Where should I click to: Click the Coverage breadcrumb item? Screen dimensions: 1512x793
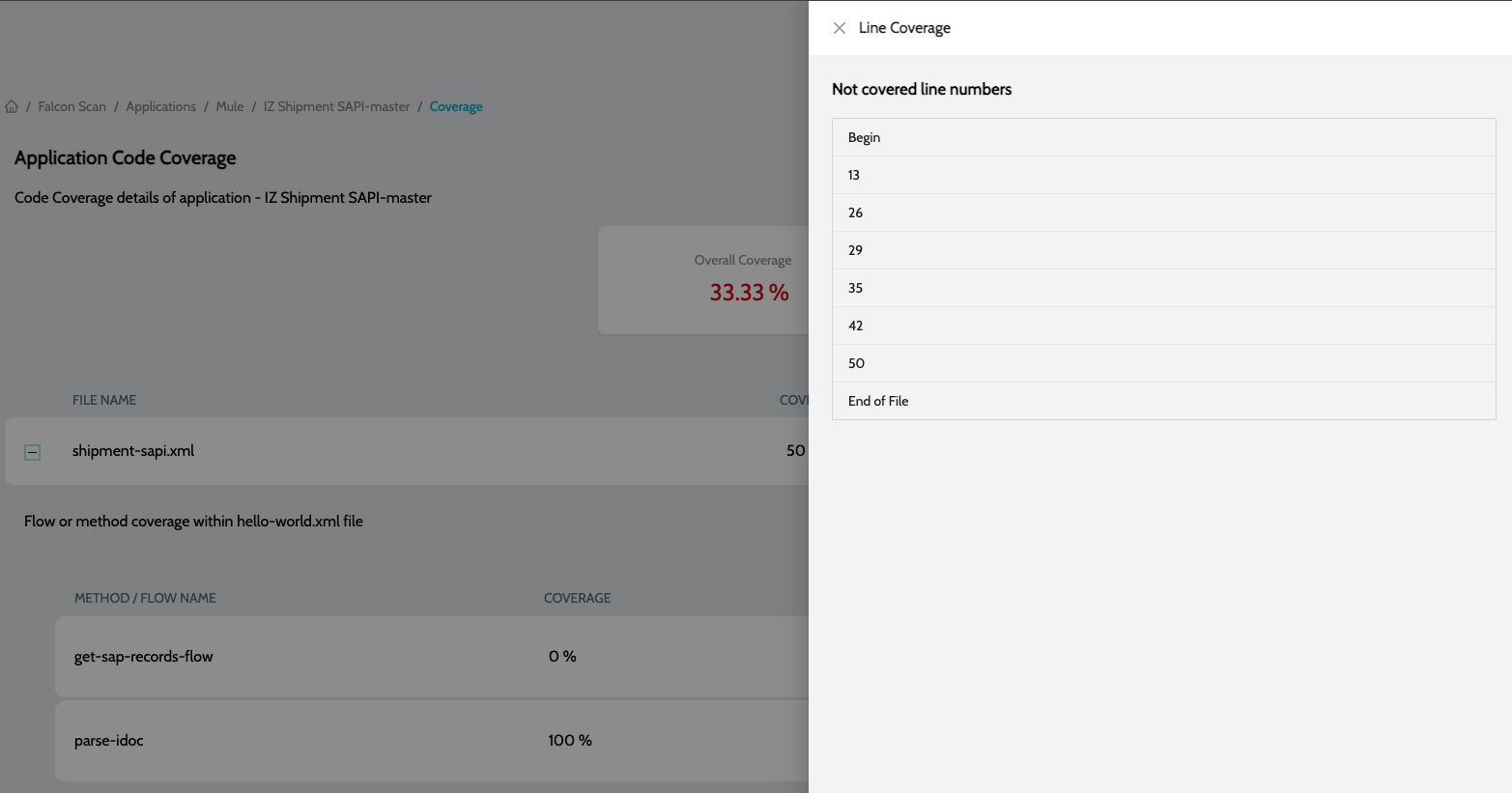click(456, 107)
